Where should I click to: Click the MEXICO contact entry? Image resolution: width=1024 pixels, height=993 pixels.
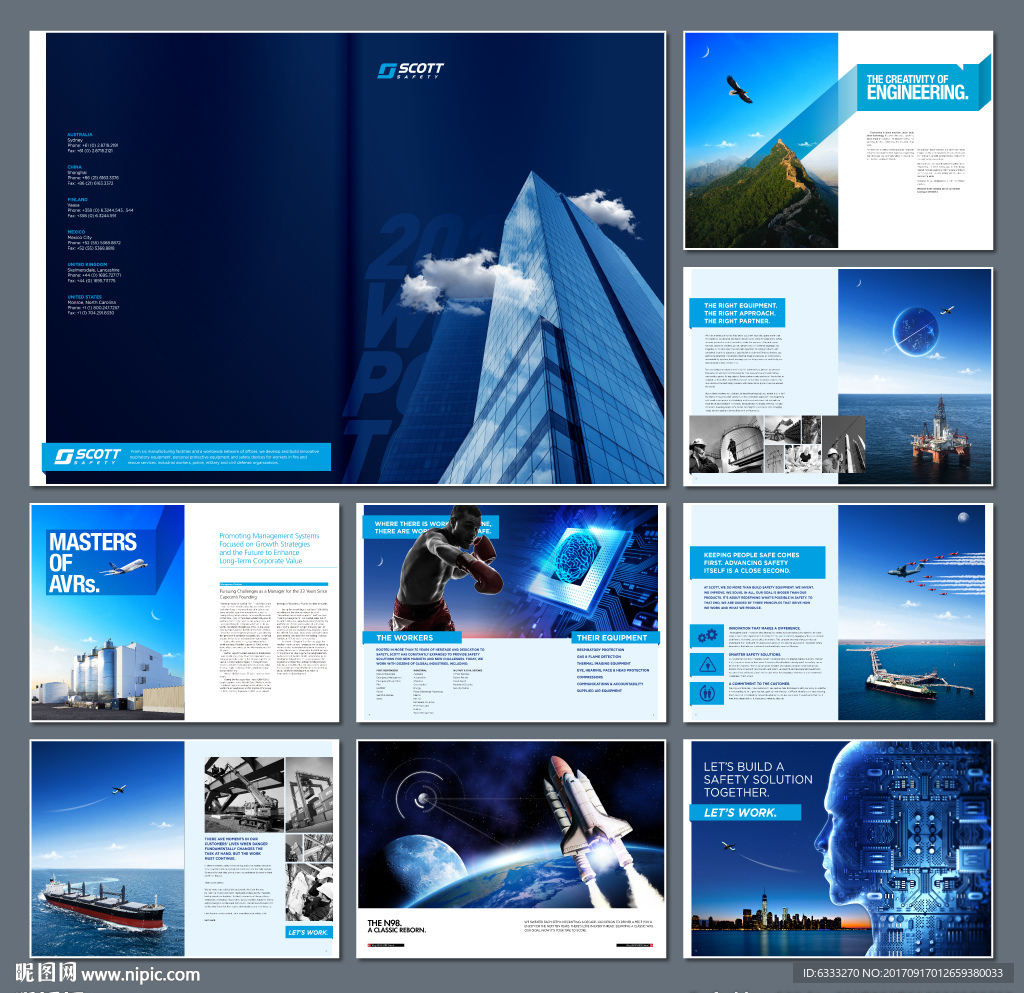(93, 240)
